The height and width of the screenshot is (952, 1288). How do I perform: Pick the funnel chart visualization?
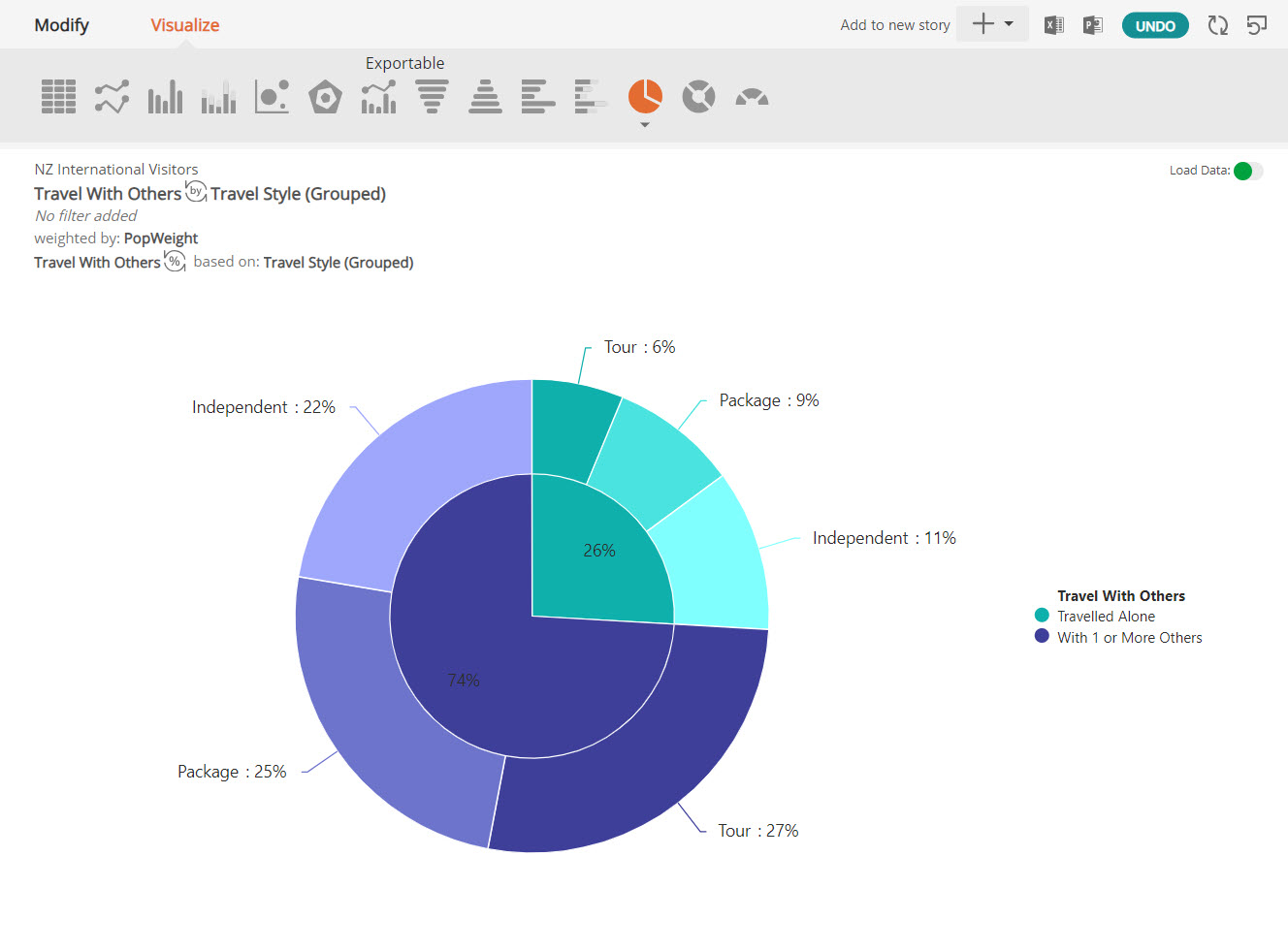pyautogui.click(x=432, y=97)
